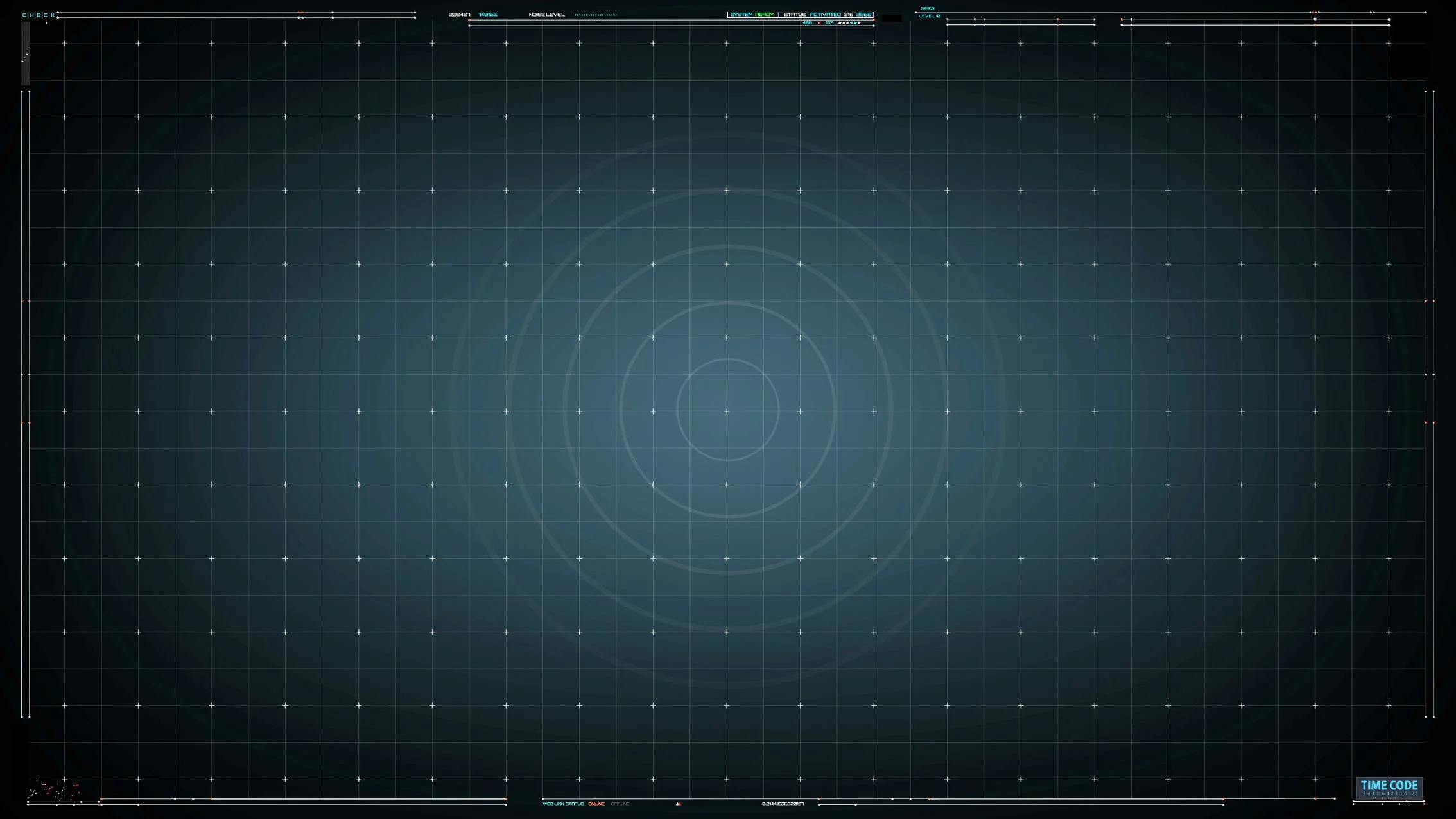Click the small red-white triangle warning icon
This screenshot has width=1456, height=819.
point(679,804)
